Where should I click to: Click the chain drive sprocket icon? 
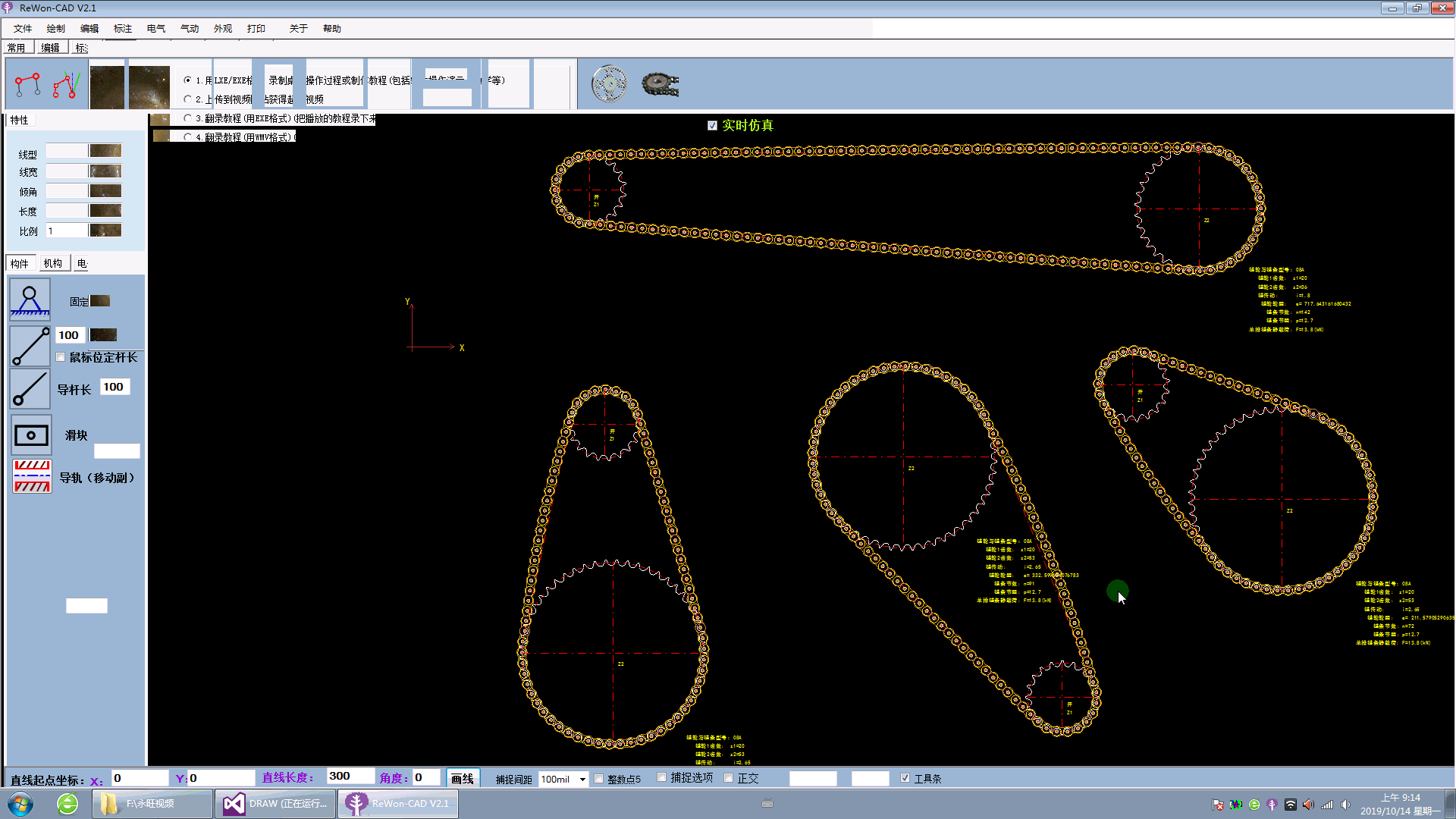click(659, 83)
